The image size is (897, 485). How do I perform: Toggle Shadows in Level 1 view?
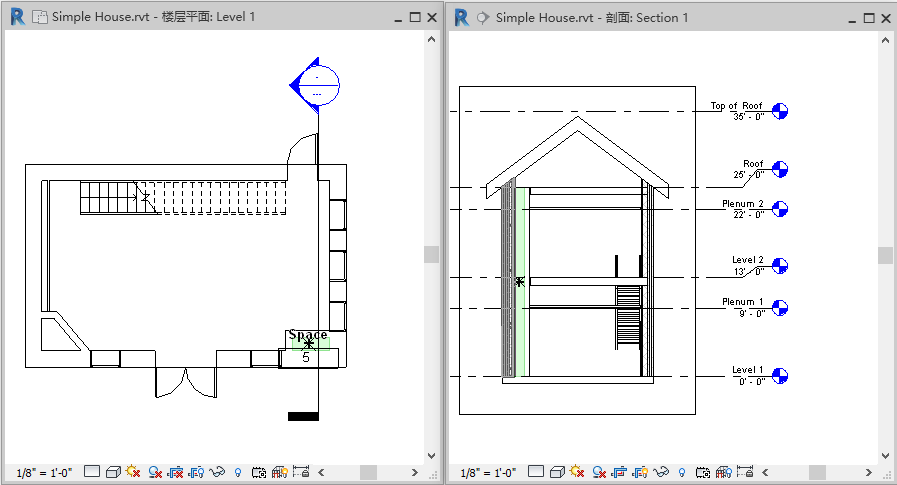pos(155,472)
